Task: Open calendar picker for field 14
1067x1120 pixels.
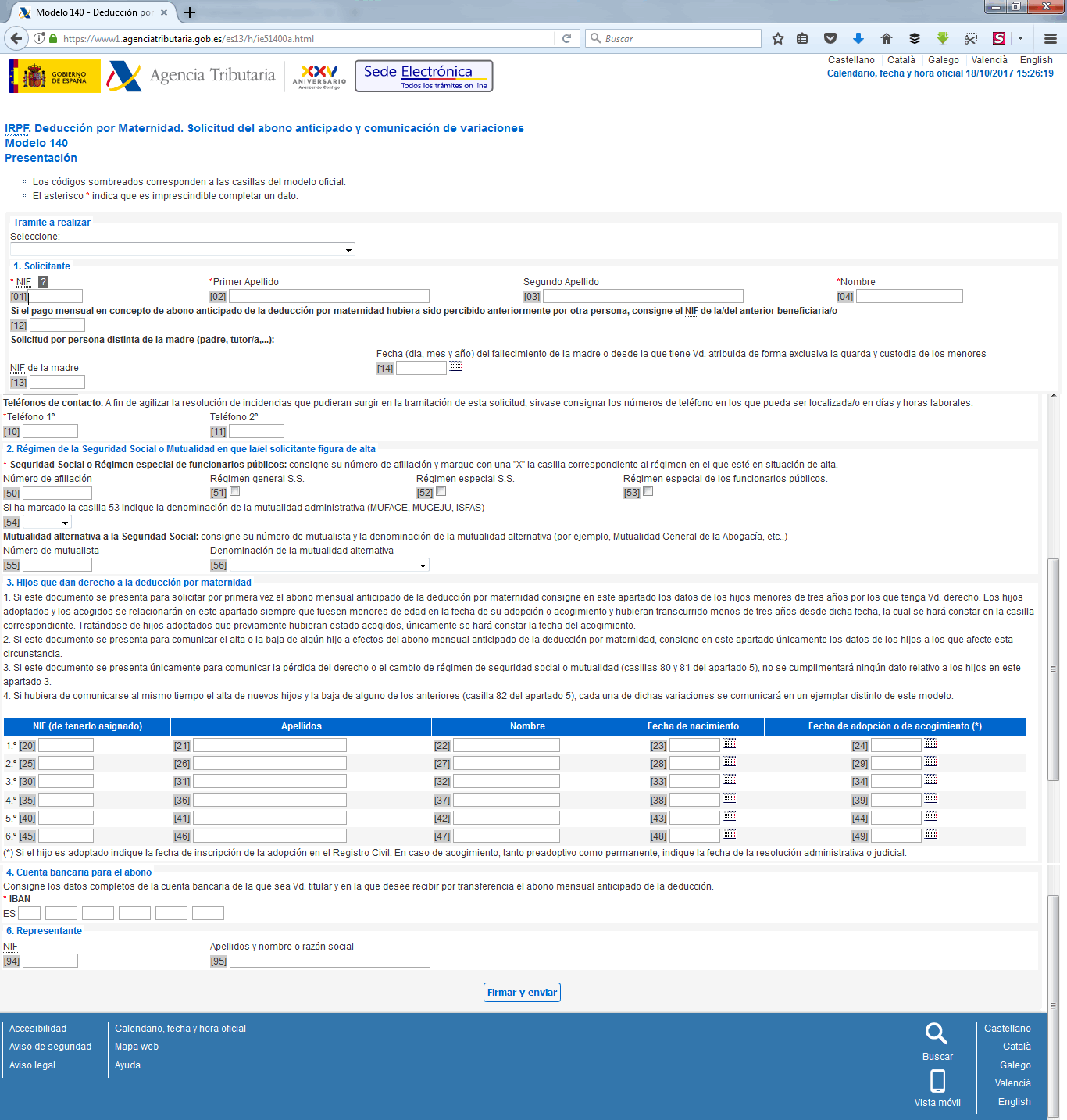Action: point(456,366)
